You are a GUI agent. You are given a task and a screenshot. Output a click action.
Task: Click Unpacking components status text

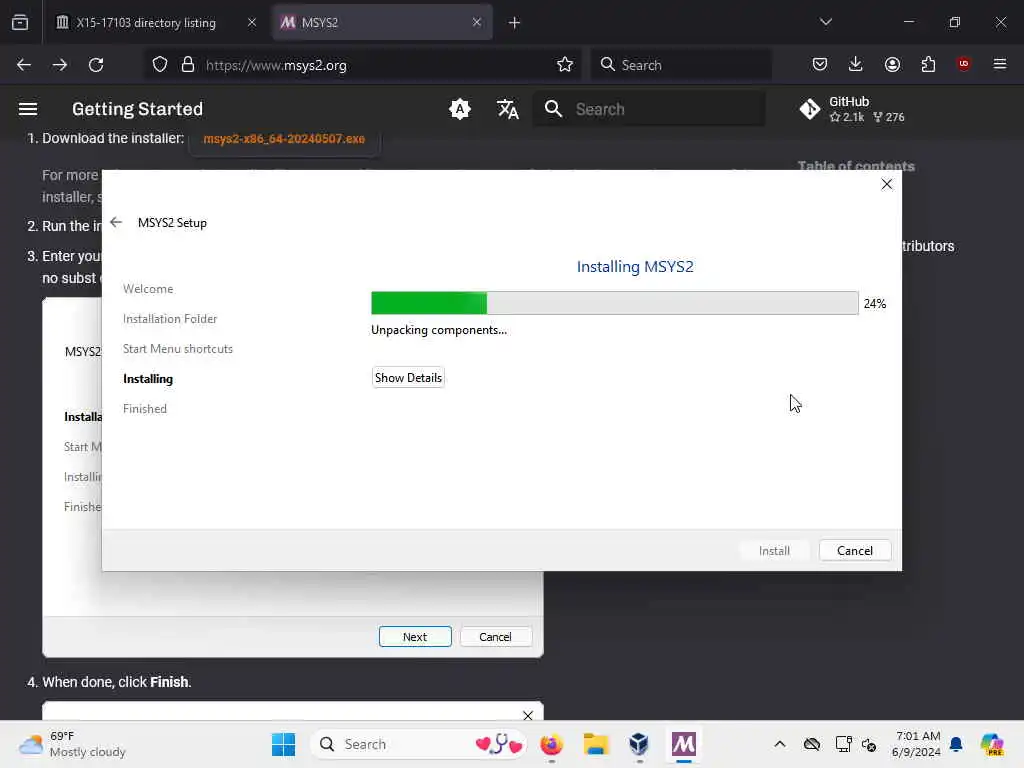pos(439,330)
